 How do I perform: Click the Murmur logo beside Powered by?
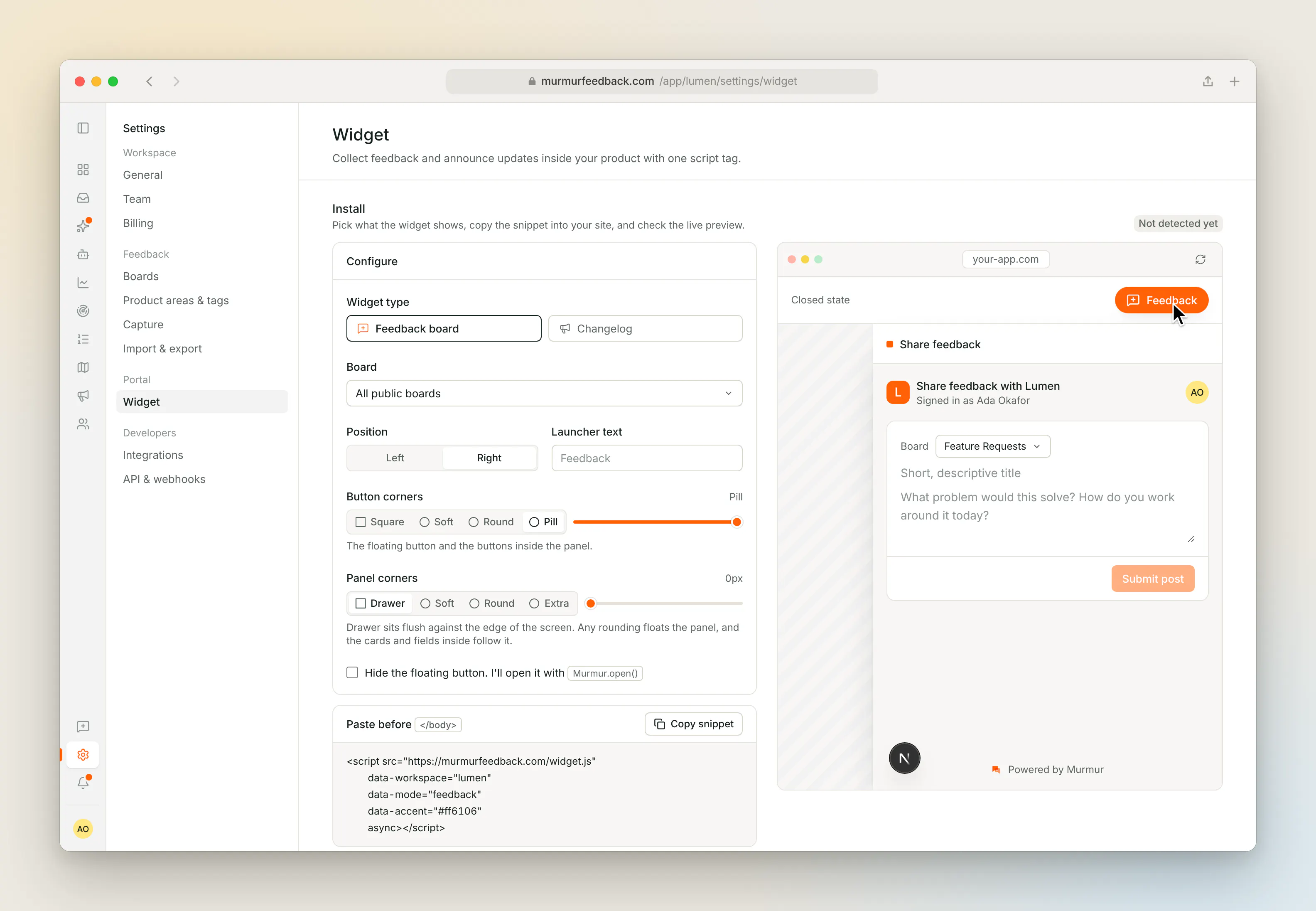[x=996, y=769]
